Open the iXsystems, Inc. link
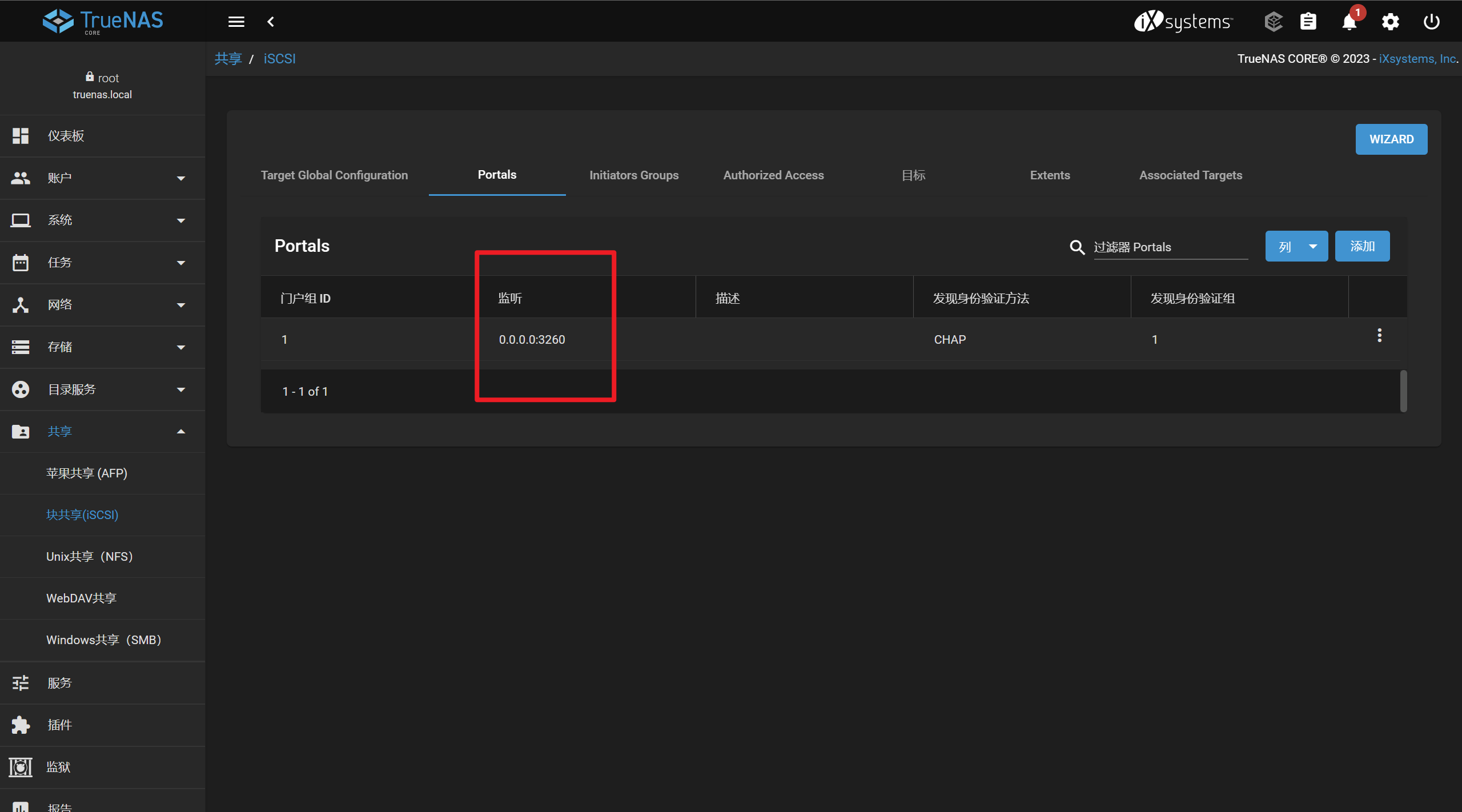The height and width of the screenshot is (812, 1462). pyautogui.click(x=1417, y=59)
